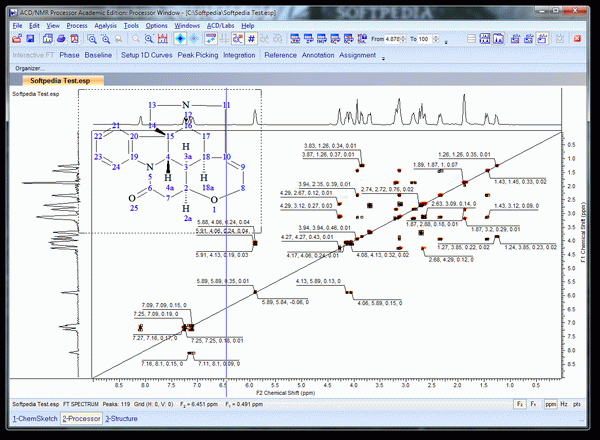Toggle the molecular structure display icon

click(238, 39)
